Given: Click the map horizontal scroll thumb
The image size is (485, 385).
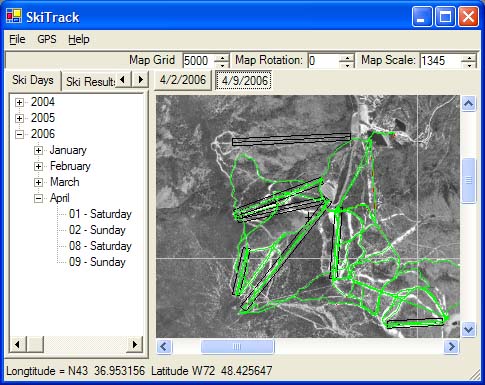Looking at the screenshot, I should pos(238,347).
